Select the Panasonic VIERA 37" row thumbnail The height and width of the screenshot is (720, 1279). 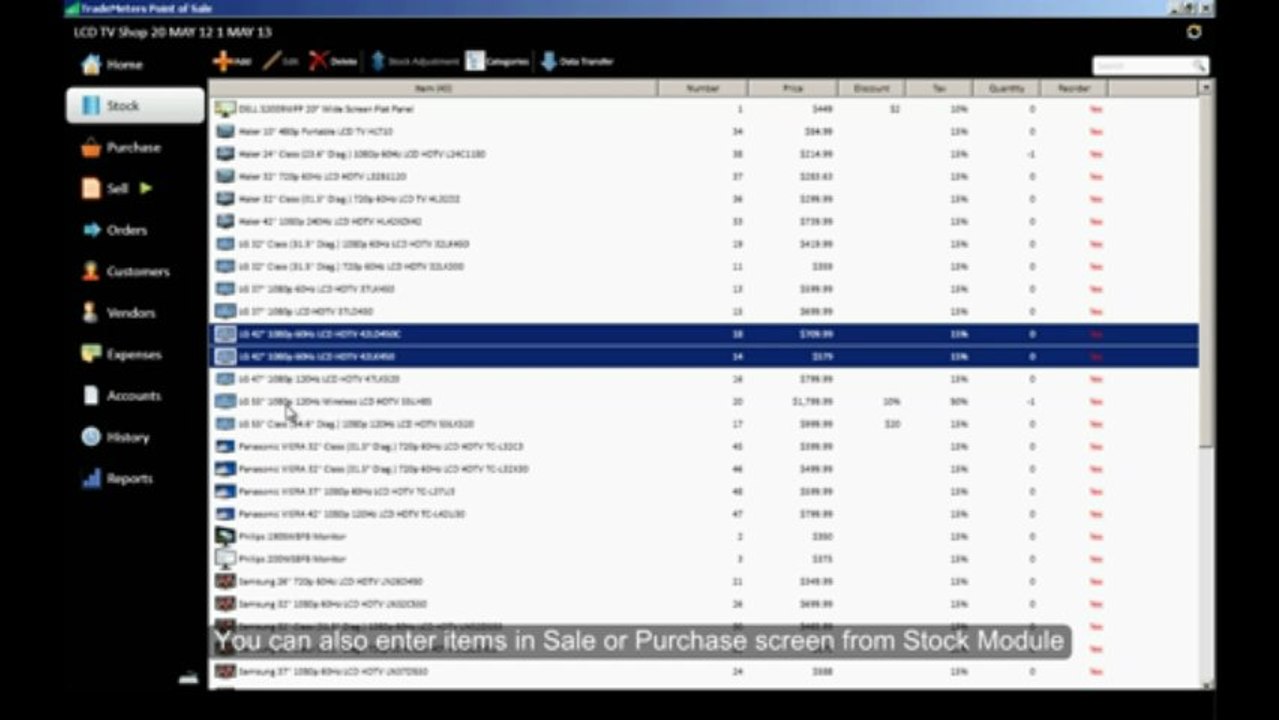point(225,491)
